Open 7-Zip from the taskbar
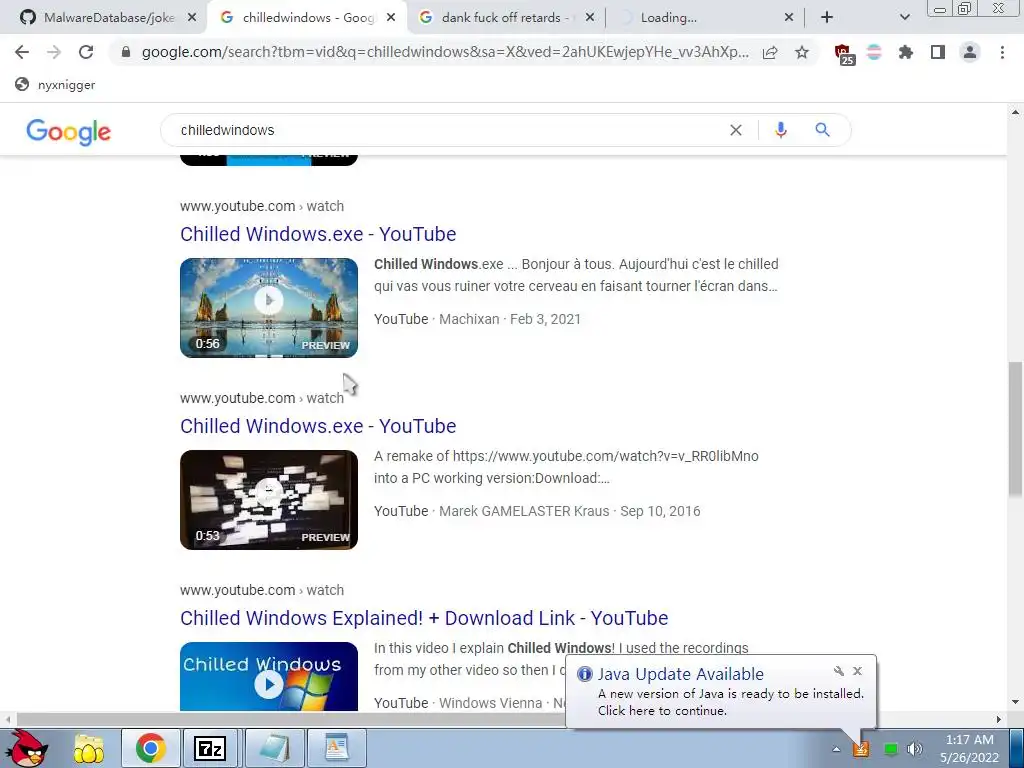Image resolution: width=1024 pixels, height=768 pixels. tap(210, 748)
